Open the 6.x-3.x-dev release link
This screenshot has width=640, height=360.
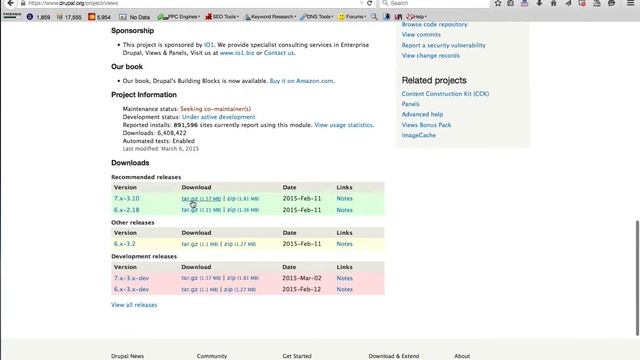(x=131, y=289)
